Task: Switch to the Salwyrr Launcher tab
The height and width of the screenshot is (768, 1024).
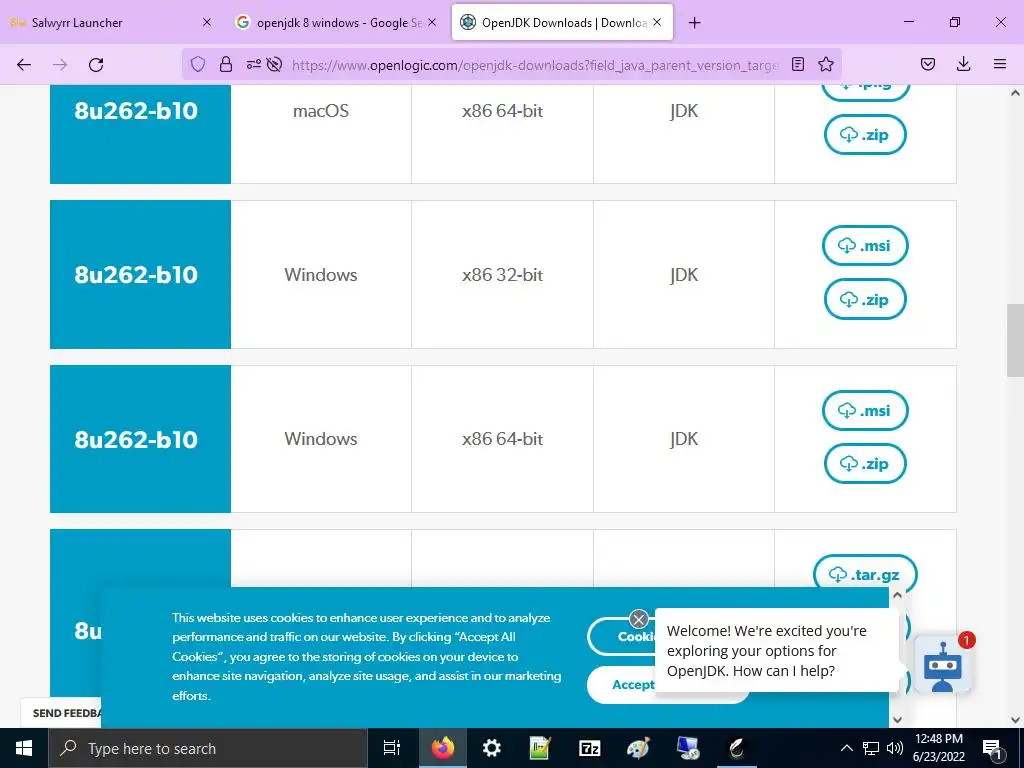Action: click(x=110, y=22)
